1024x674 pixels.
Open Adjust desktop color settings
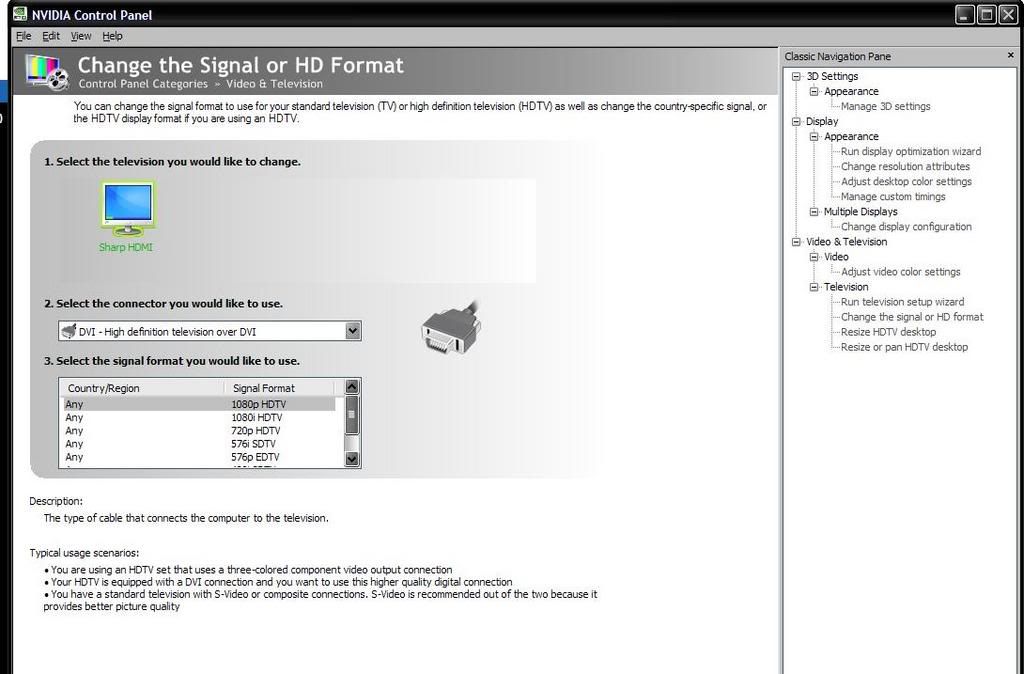click(906, 182)
